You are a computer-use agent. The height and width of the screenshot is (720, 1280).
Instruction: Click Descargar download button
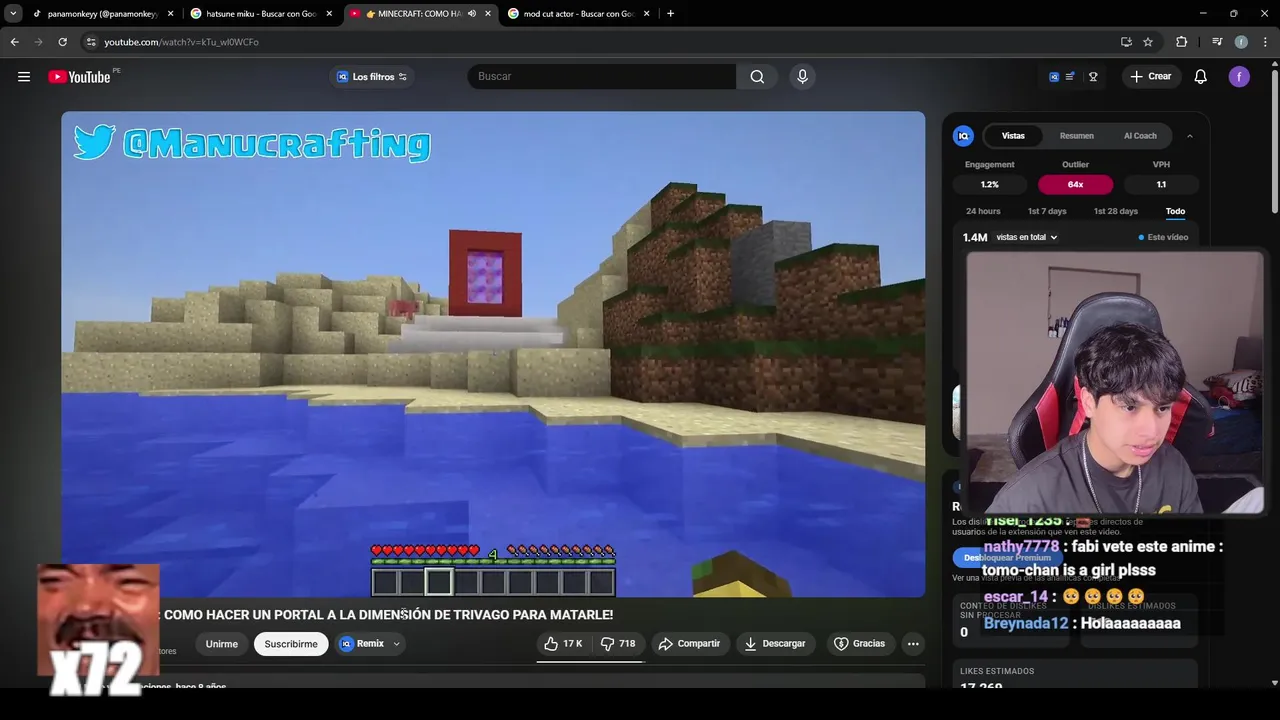pos(774,644)
